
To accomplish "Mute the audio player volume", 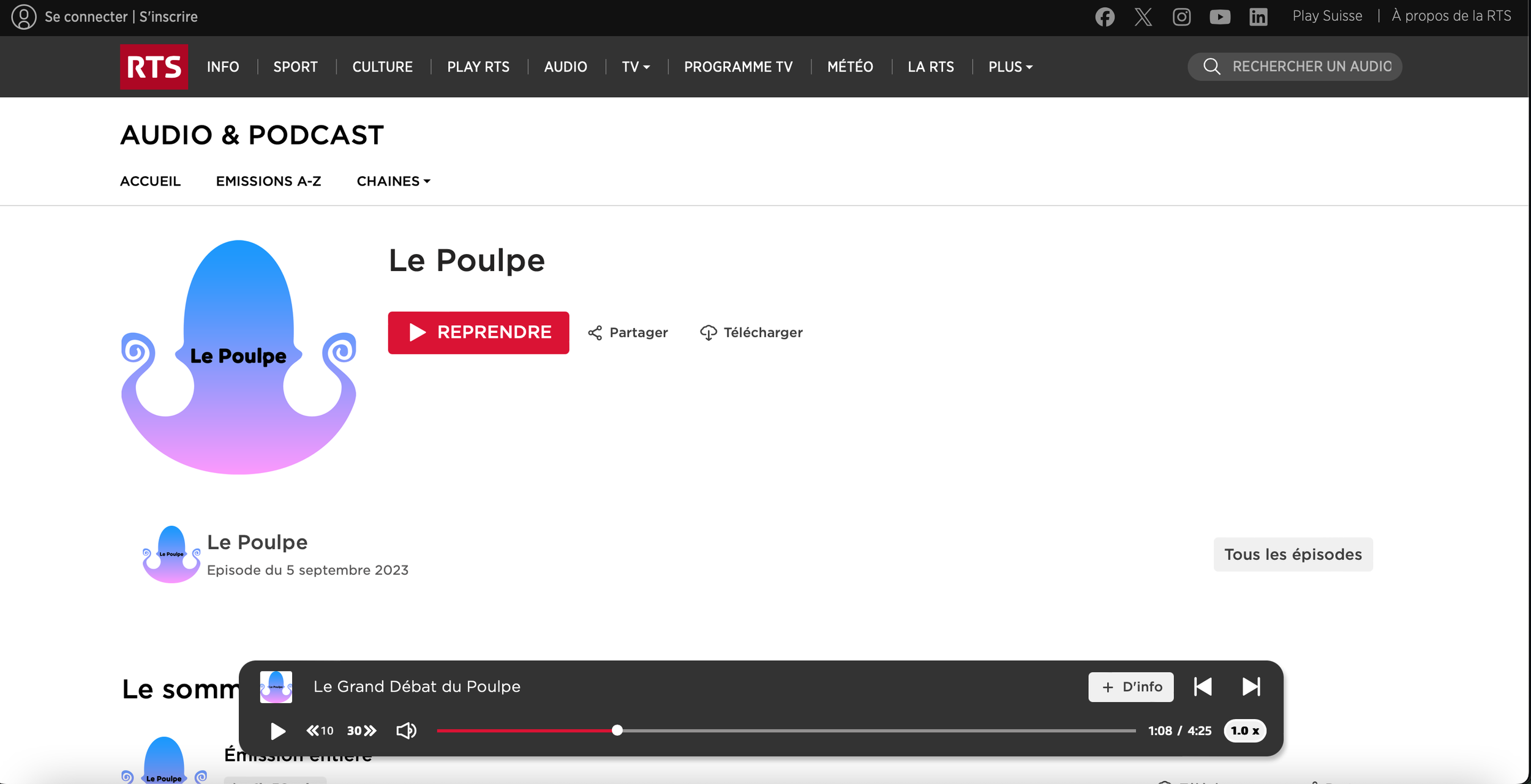I will click(406, 731).
